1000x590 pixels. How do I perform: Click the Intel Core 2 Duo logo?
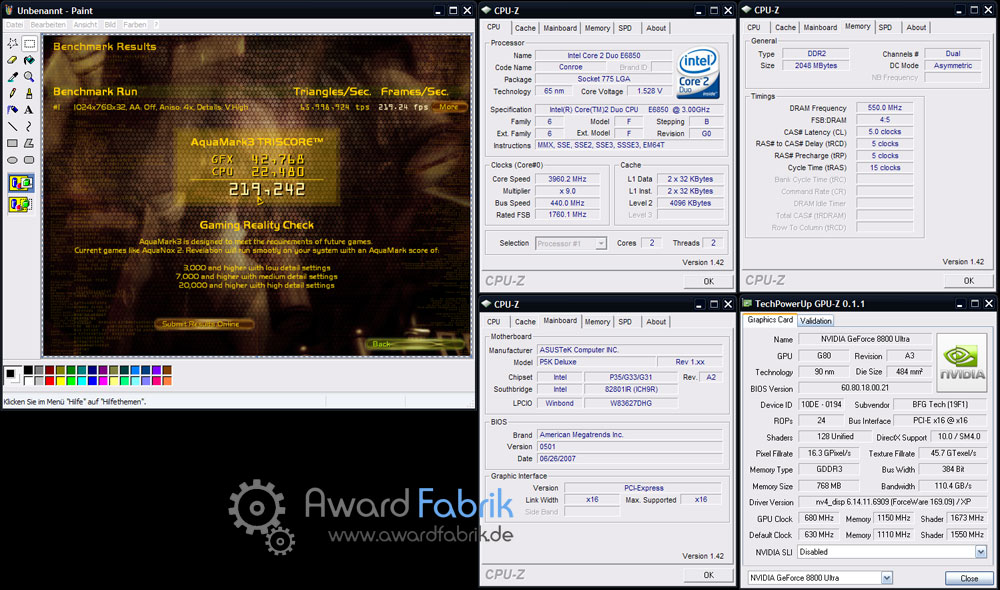(x=698, y=72)
